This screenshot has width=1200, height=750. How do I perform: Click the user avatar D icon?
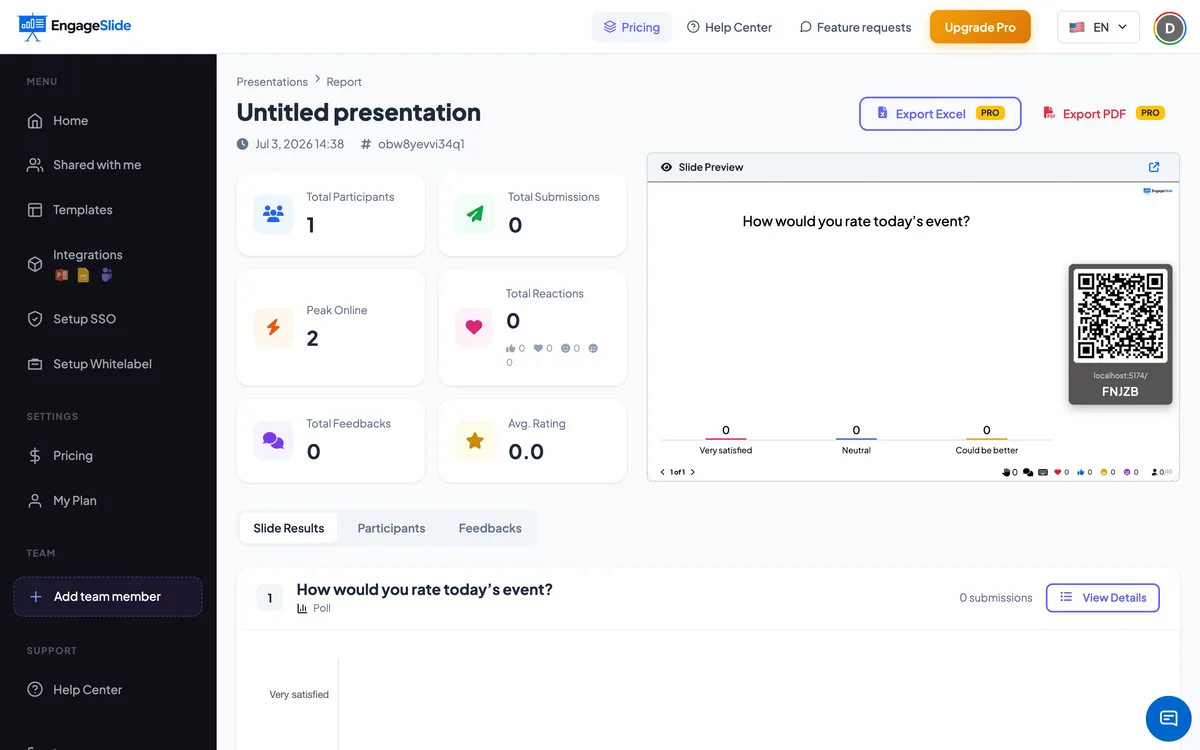1169,27
